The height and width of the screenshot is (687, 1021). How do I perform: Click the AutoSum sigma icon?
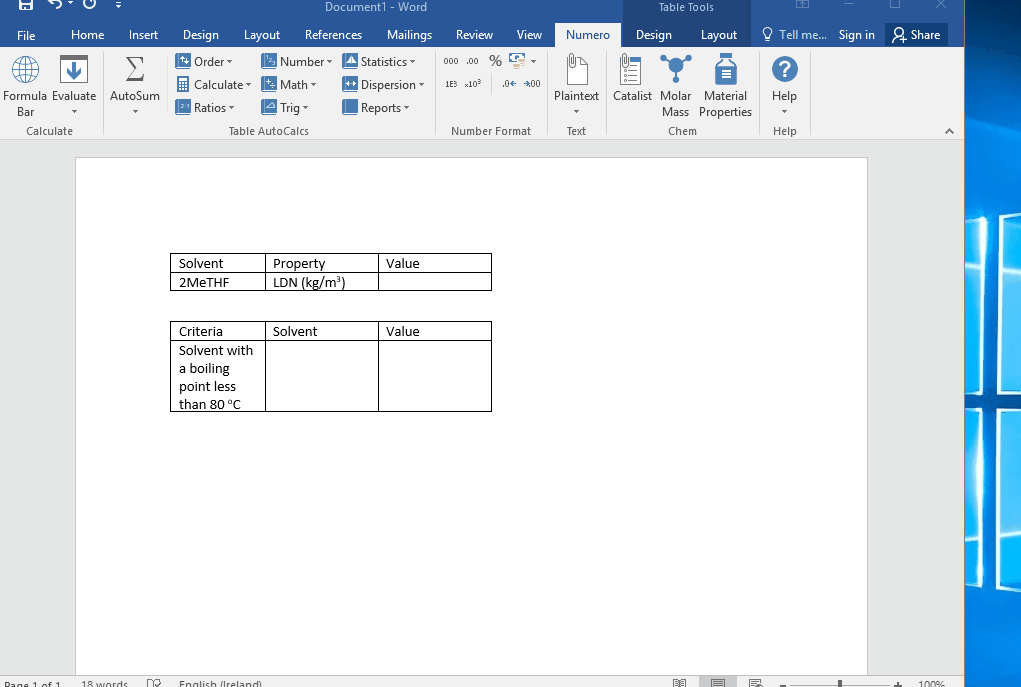pos(135,72)
